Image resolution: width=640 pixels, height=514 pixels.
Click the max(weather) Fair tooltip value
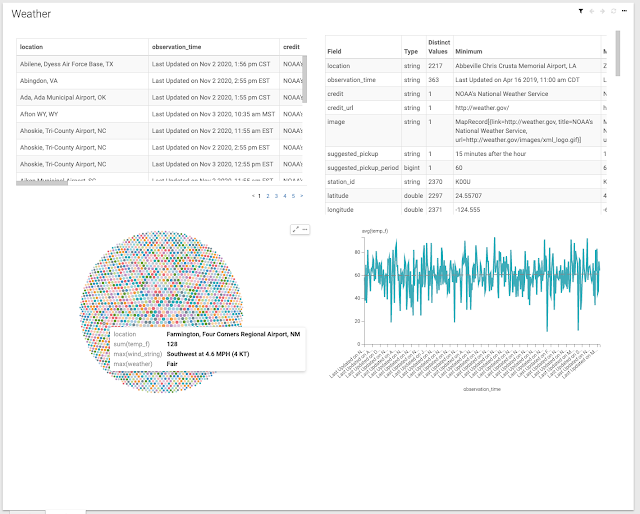pos(172,364)
